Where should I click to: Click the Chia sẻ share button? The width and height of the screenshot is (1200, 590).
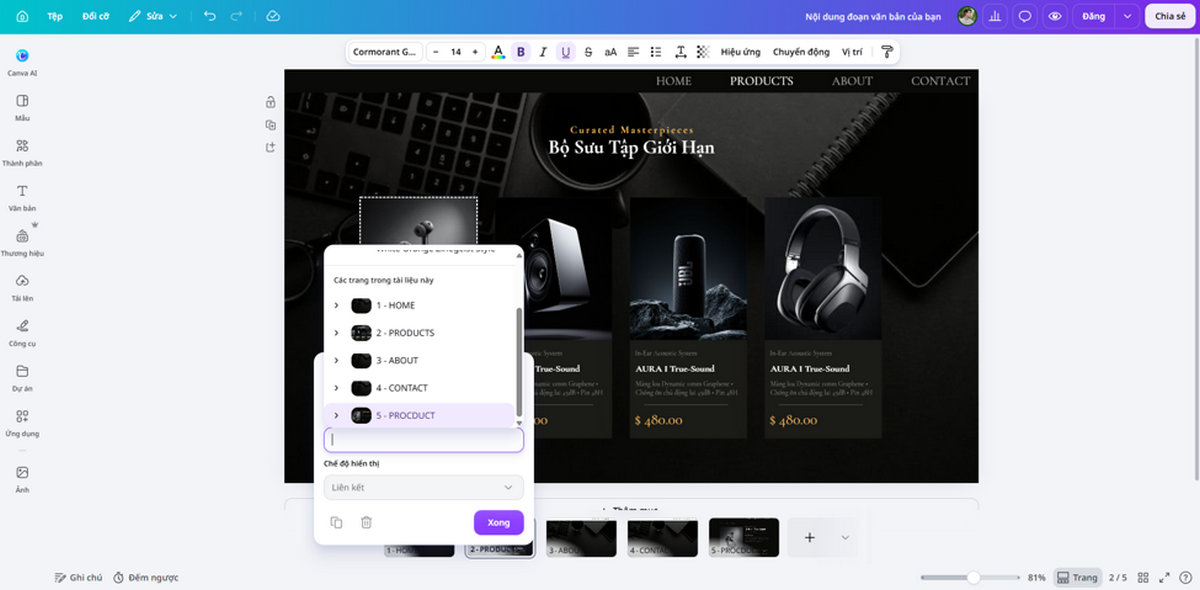coord(1170,16)
